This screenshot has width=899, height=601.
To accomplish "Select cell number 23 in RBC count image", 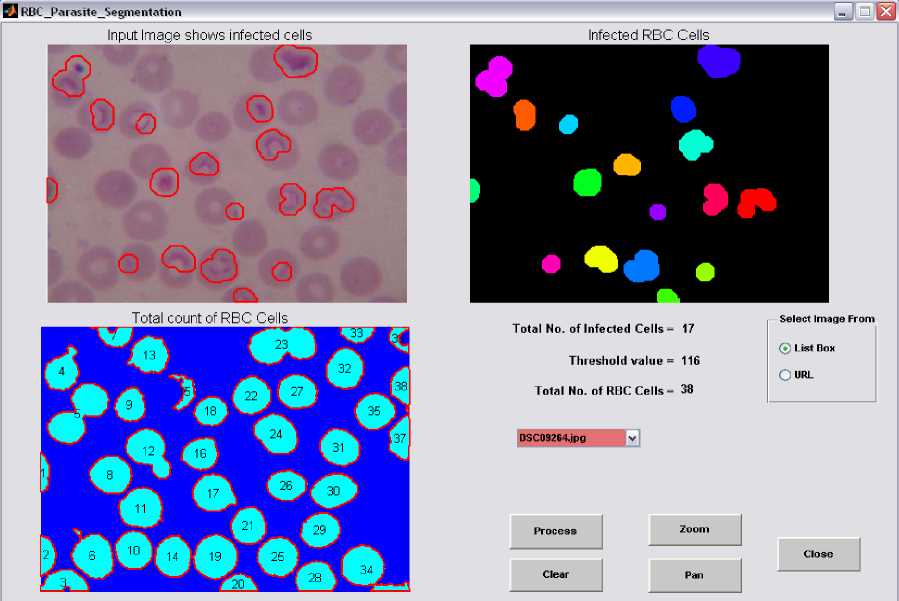I will point(281,345).
